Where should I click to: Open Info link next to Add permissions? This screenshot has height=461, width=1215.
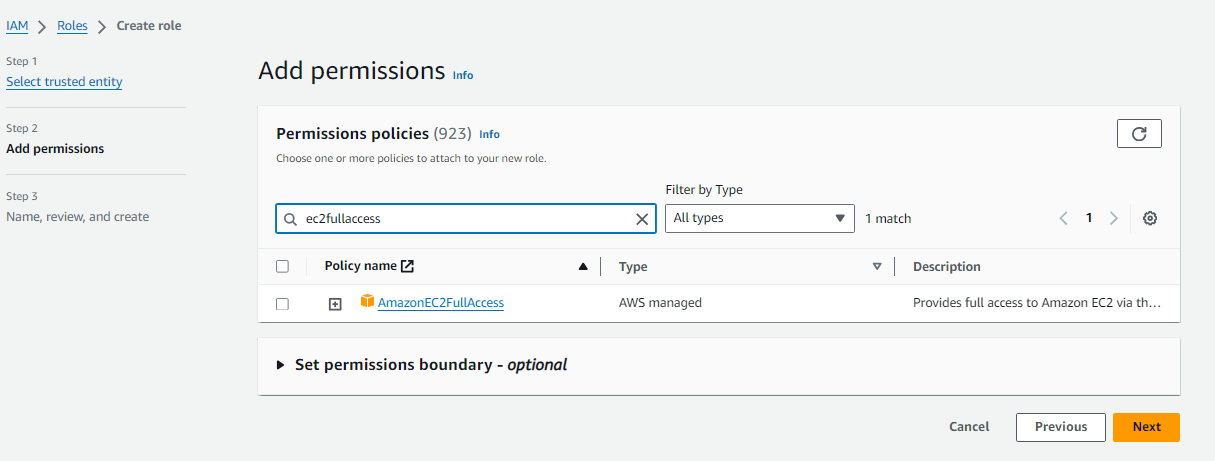click(x=463, y=75)
